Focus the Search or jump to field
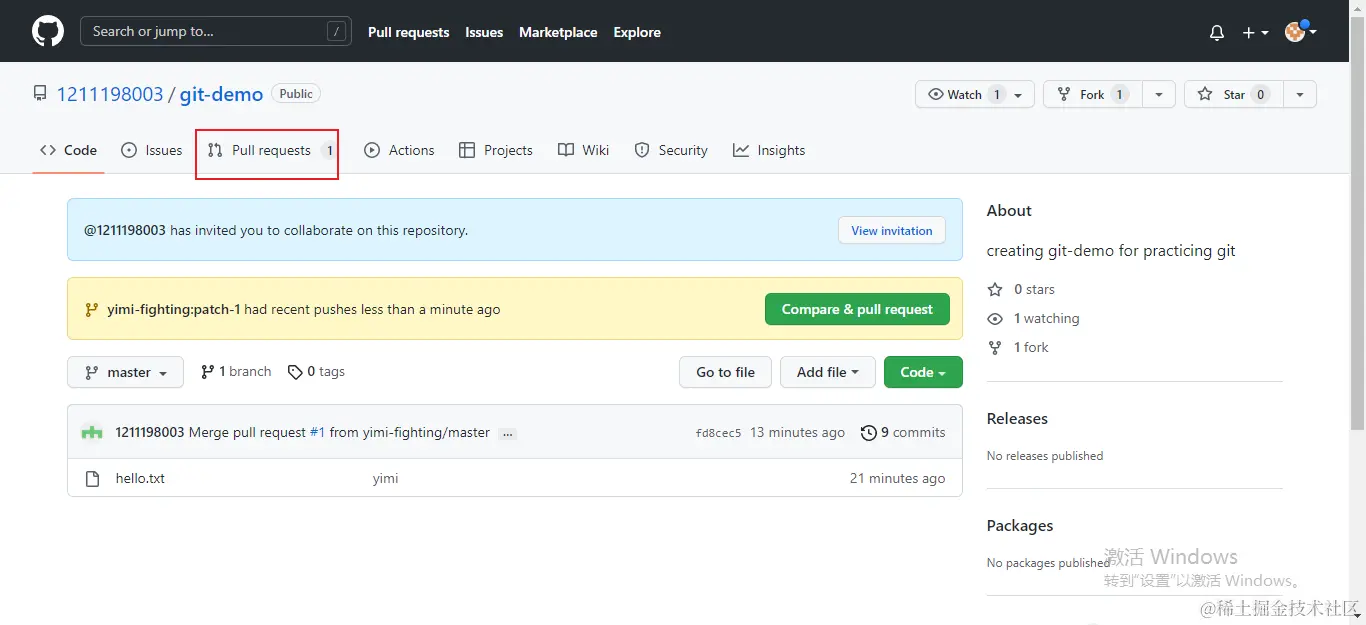1366x625 pixels. tap(216, 31)
